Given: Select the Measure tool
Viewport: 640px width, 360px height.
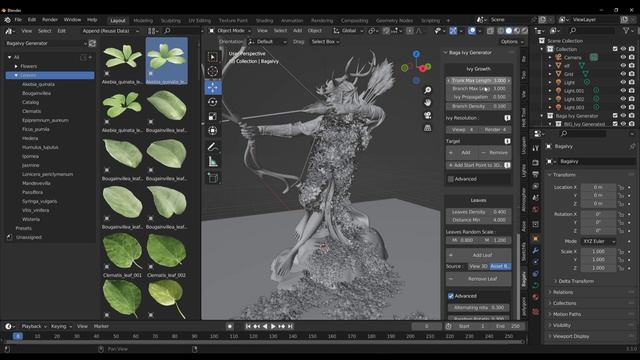Looking at the screenshot, I should [213, 162].
